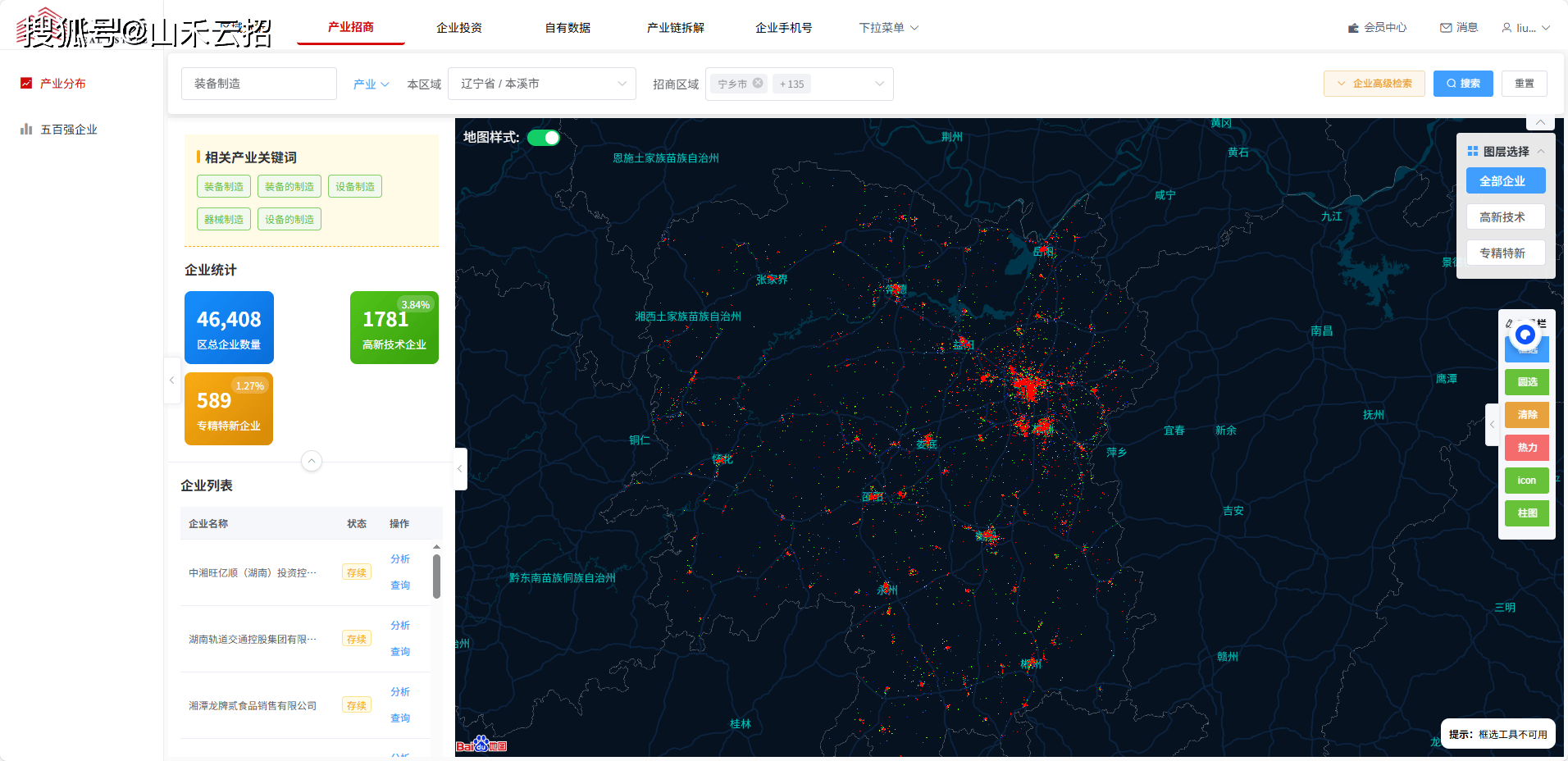Click the 图层选择 grid icon
Image resolution: width=1568 pixels, height=761 pixels.
pos(1473,151)
